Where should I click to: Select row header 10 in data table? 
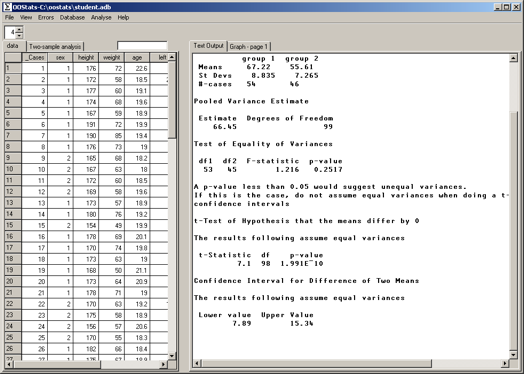tap(13, 169)
